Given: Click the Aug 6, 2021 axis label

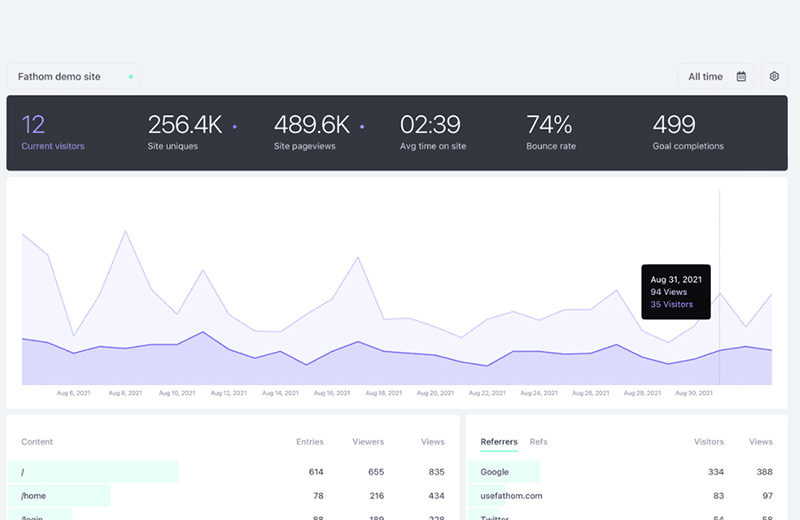Looking at the screenshot, I should [x=73, y=393].
